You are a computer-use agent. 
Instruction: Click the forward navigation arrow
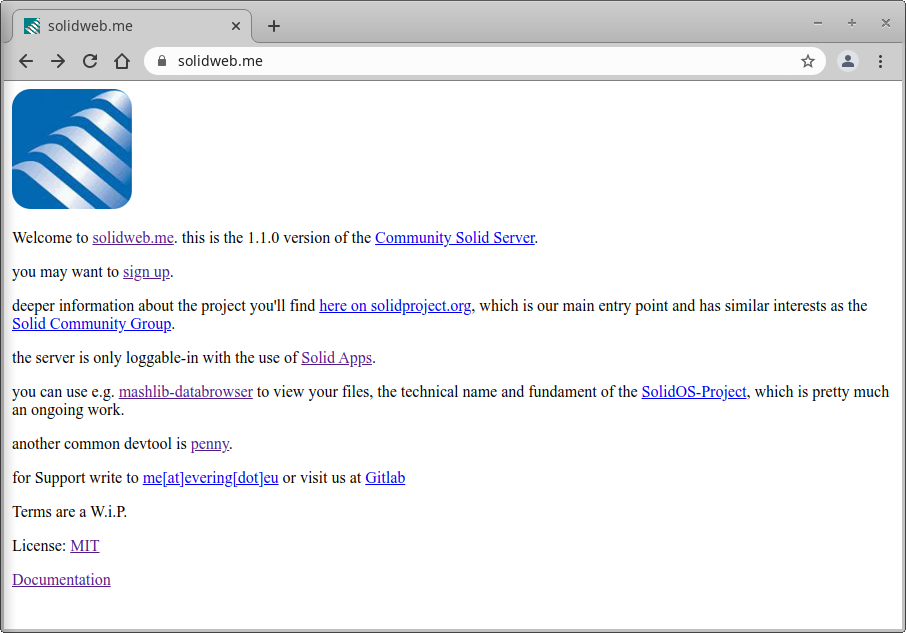coord(58,61)
